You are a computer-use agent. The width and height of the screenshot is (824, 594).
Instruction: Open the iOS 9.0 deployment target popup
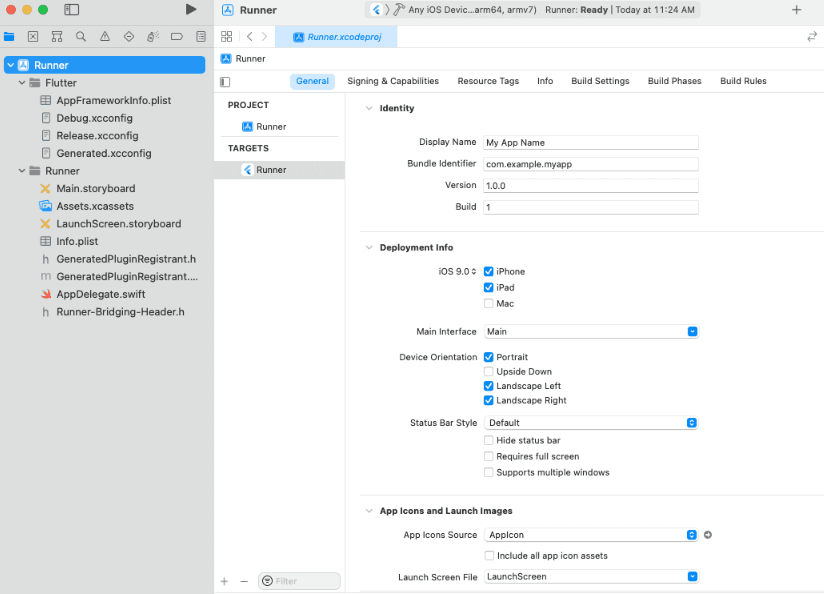pyautogui.click(x=457, y=271)
